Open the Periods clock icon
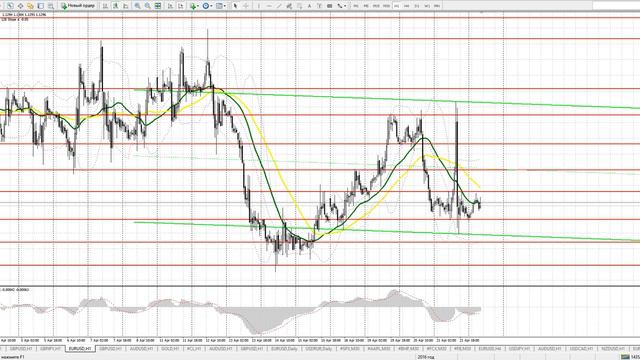The width and height of the screenshot is (640, 360). pyautogui.click(x=206, y=6)
